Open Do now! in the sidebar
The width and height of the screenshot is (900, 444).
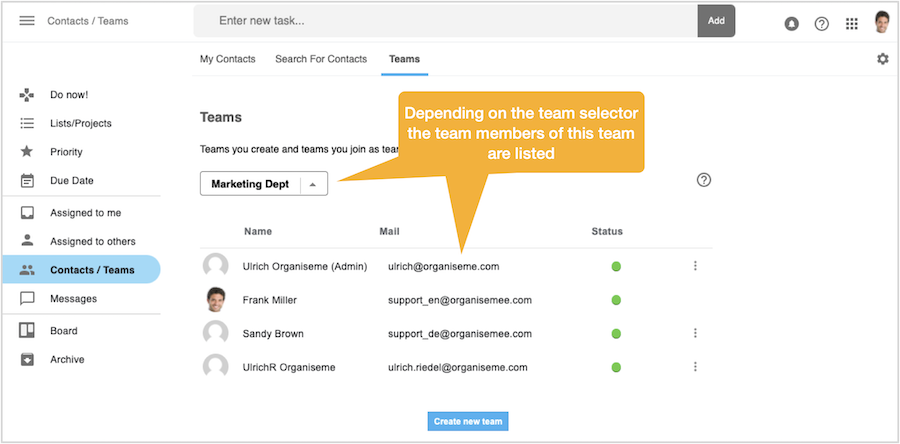click(69, 95)
